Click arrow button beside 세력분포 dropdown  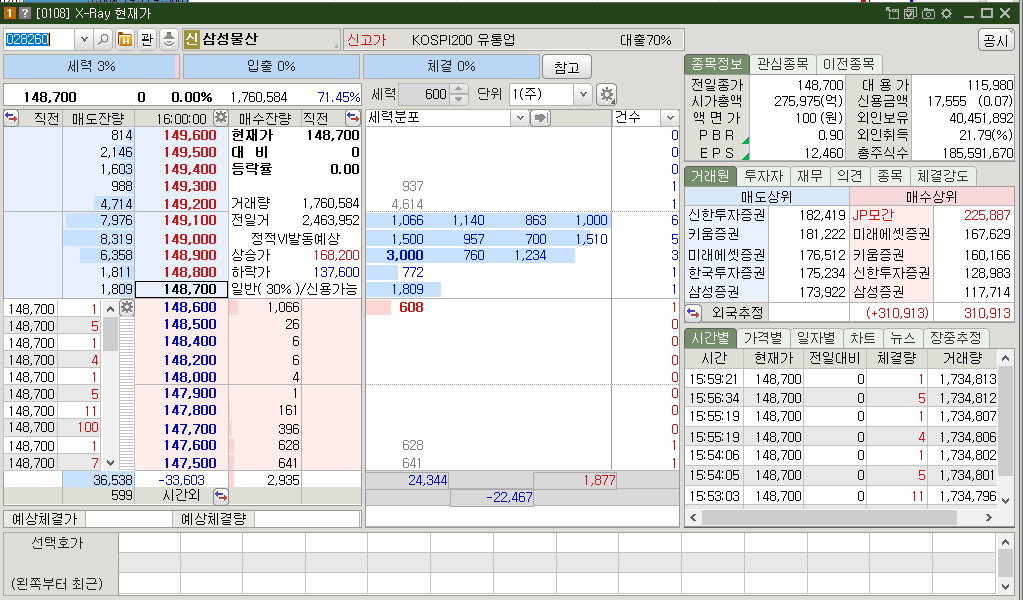tap(540, 118)
